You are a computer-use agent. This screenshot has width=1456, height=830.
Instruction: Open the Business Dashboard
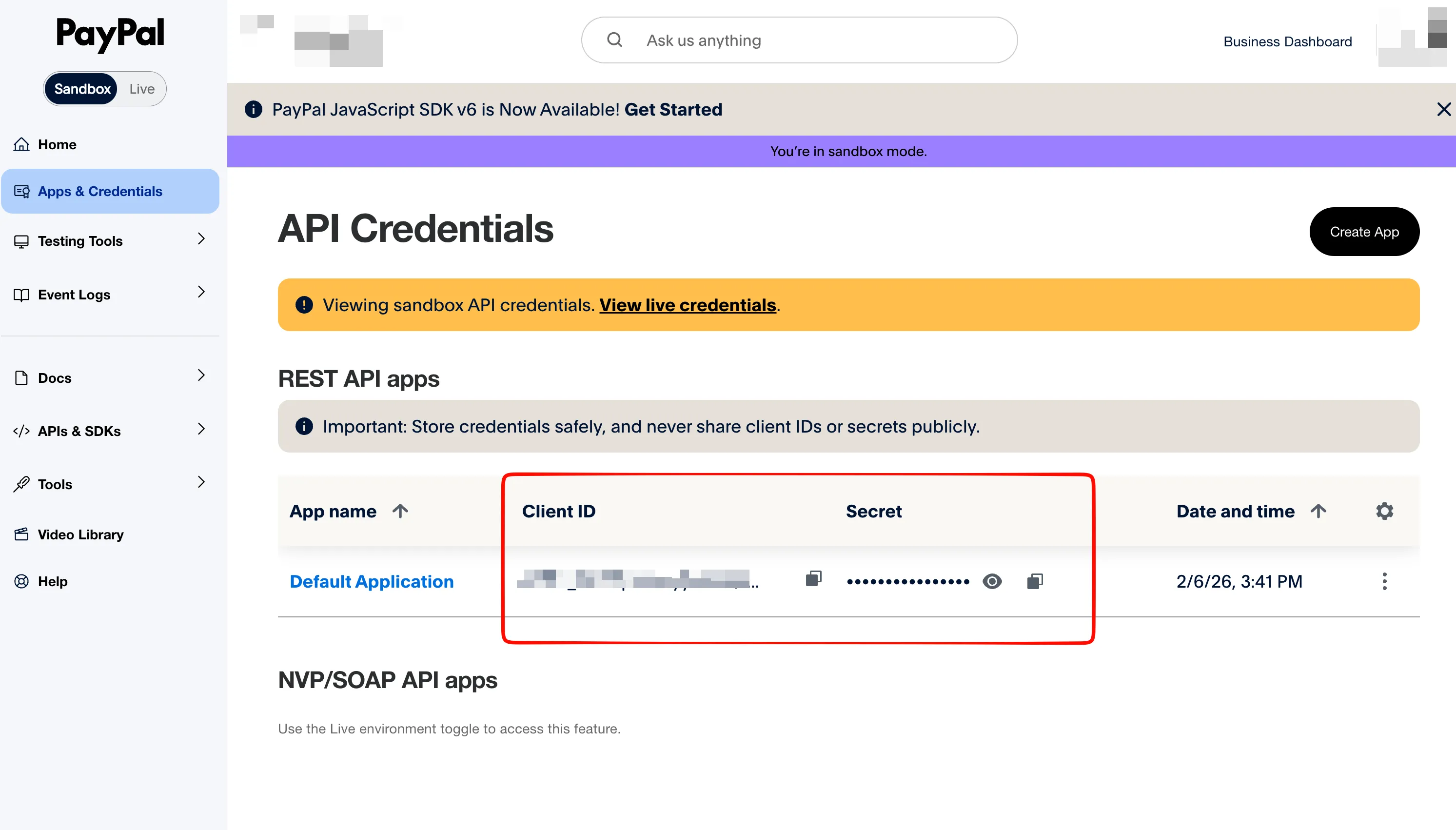1287,41
